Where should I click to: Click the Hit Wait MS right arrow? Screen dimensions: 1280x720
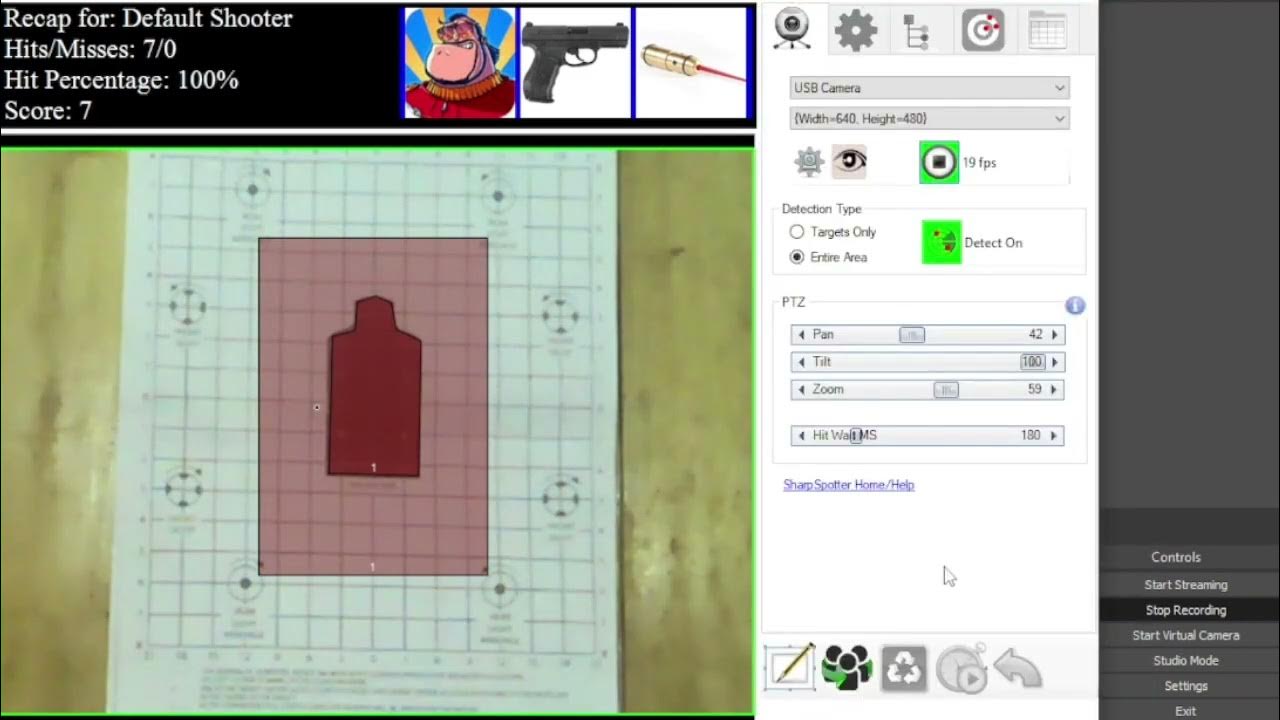pos(1054,436)
